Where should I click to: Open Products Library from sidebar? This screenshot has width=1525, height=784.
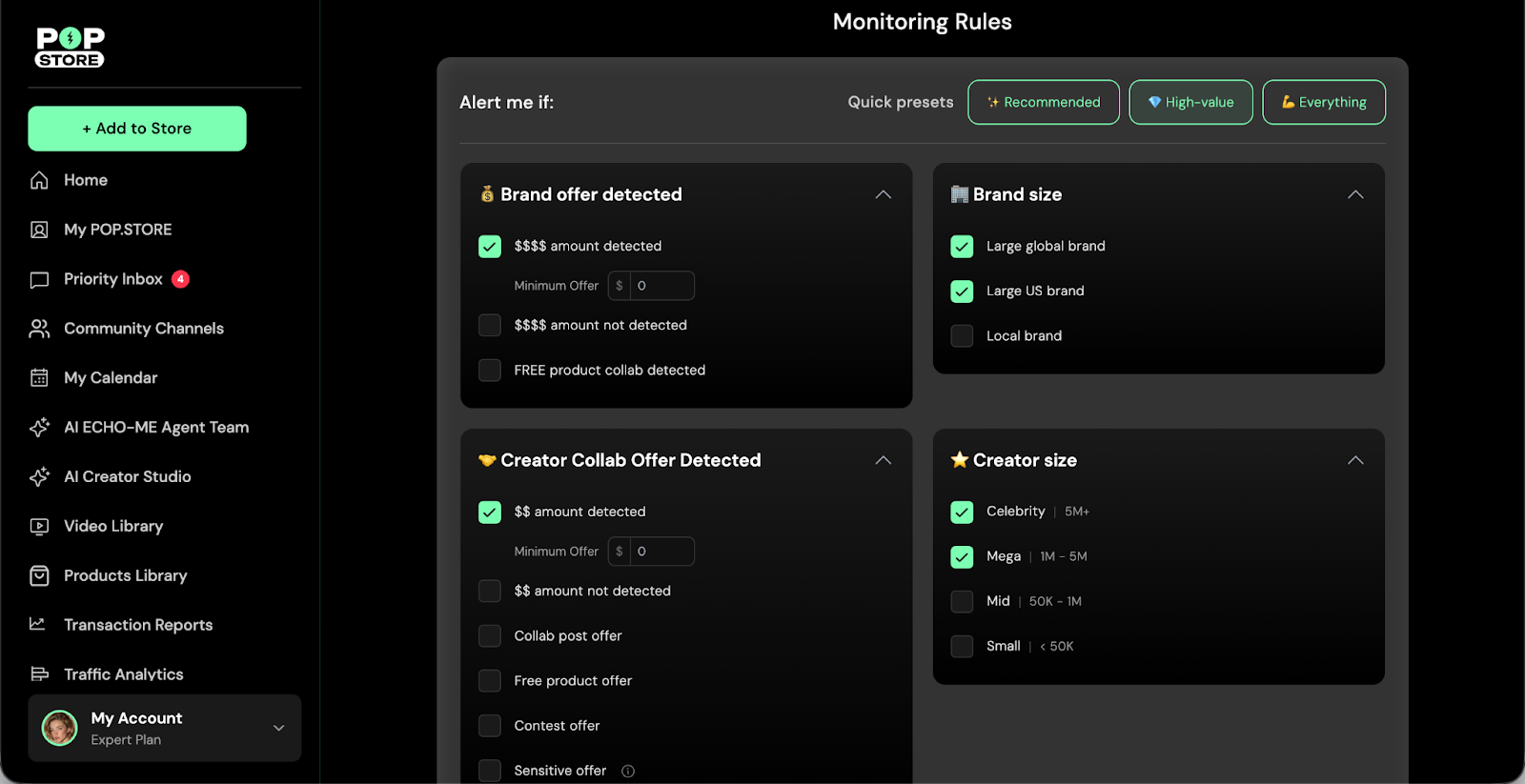[125, 575]
